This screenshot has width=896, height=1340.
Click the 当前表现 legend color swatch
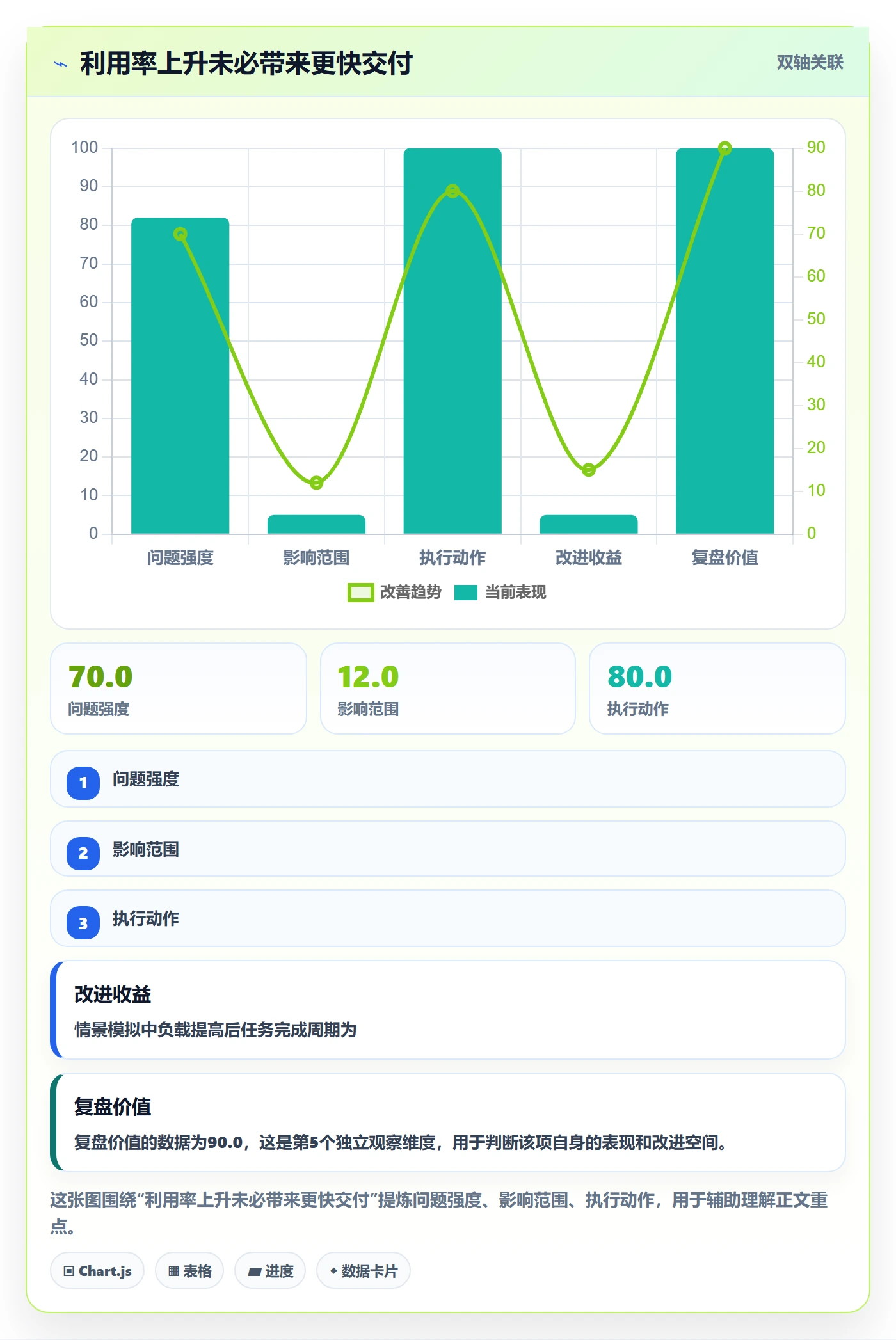click(466, 593)
